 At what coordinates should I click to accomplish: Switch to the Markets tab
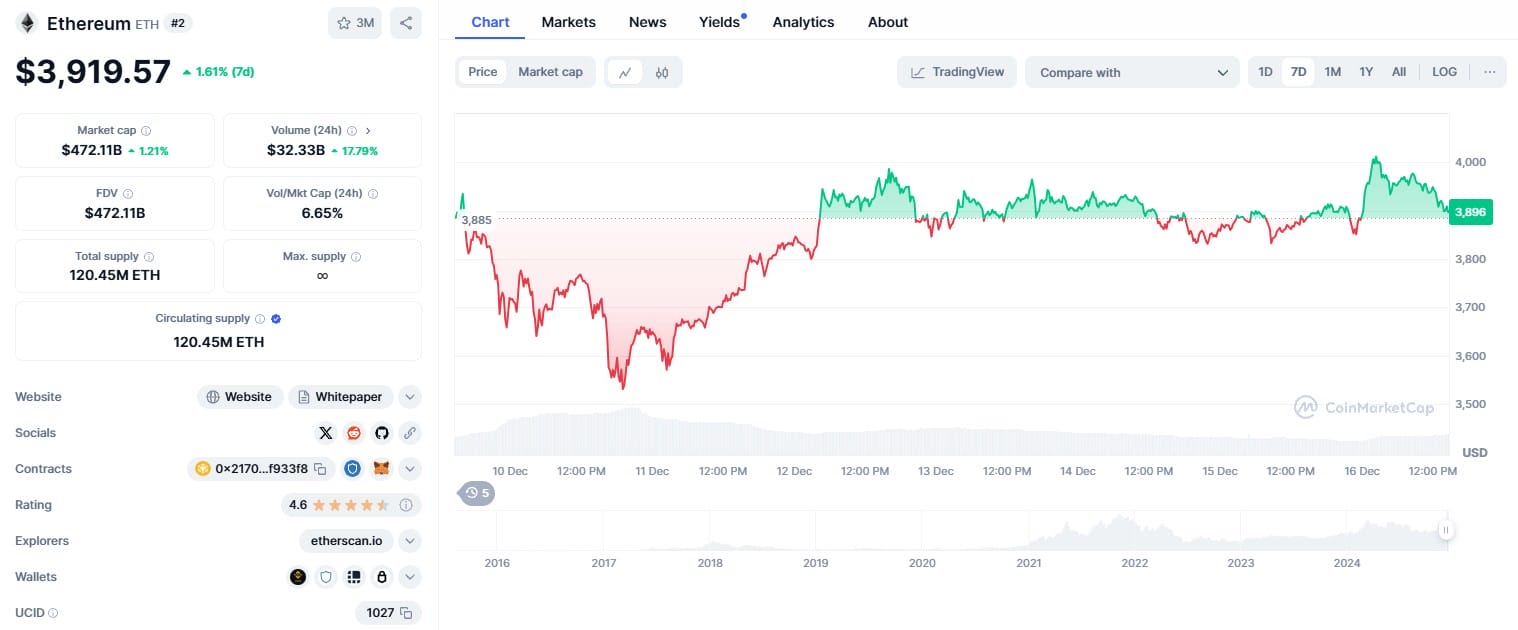(569, 22)
